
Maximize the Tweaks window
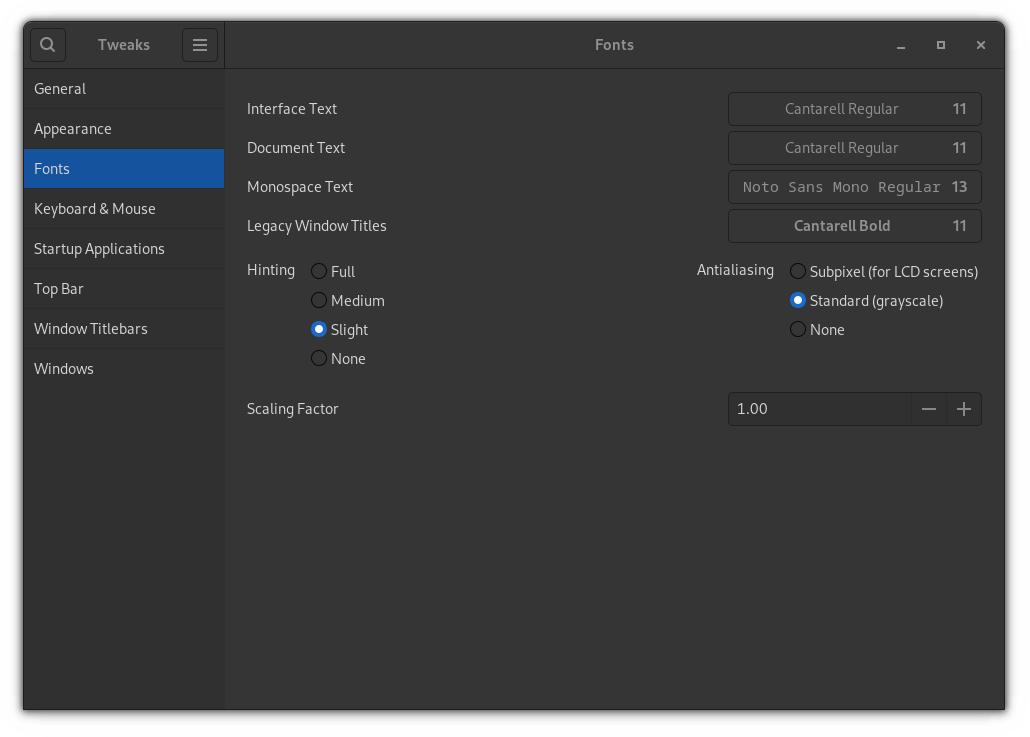click(941, 45)
